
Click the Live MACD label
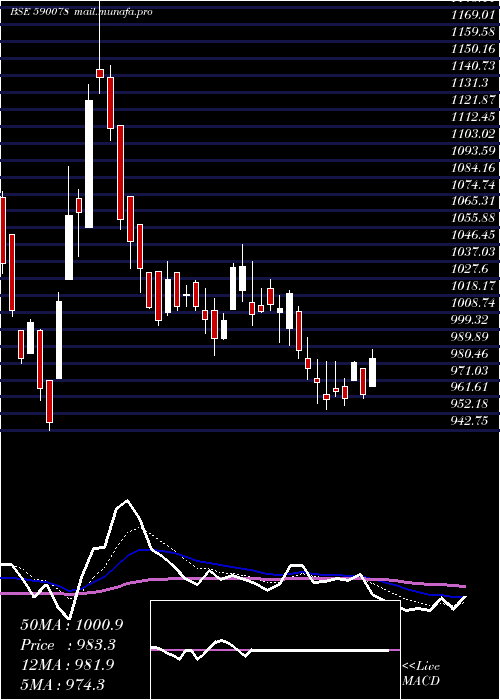pos(421,674)
